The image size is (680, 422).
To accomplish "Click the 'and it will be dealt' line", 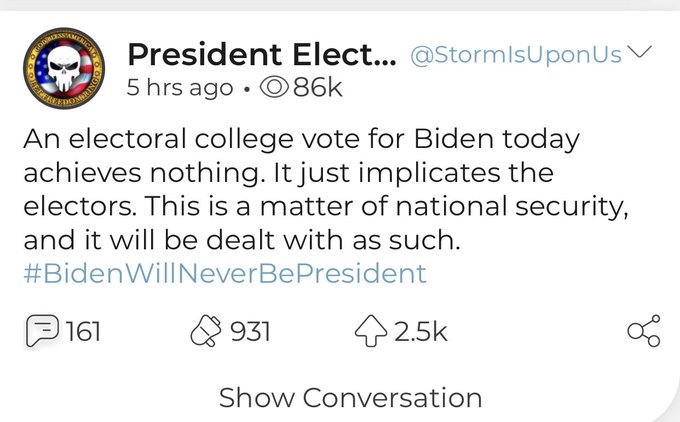I will [x=242, y=240].
